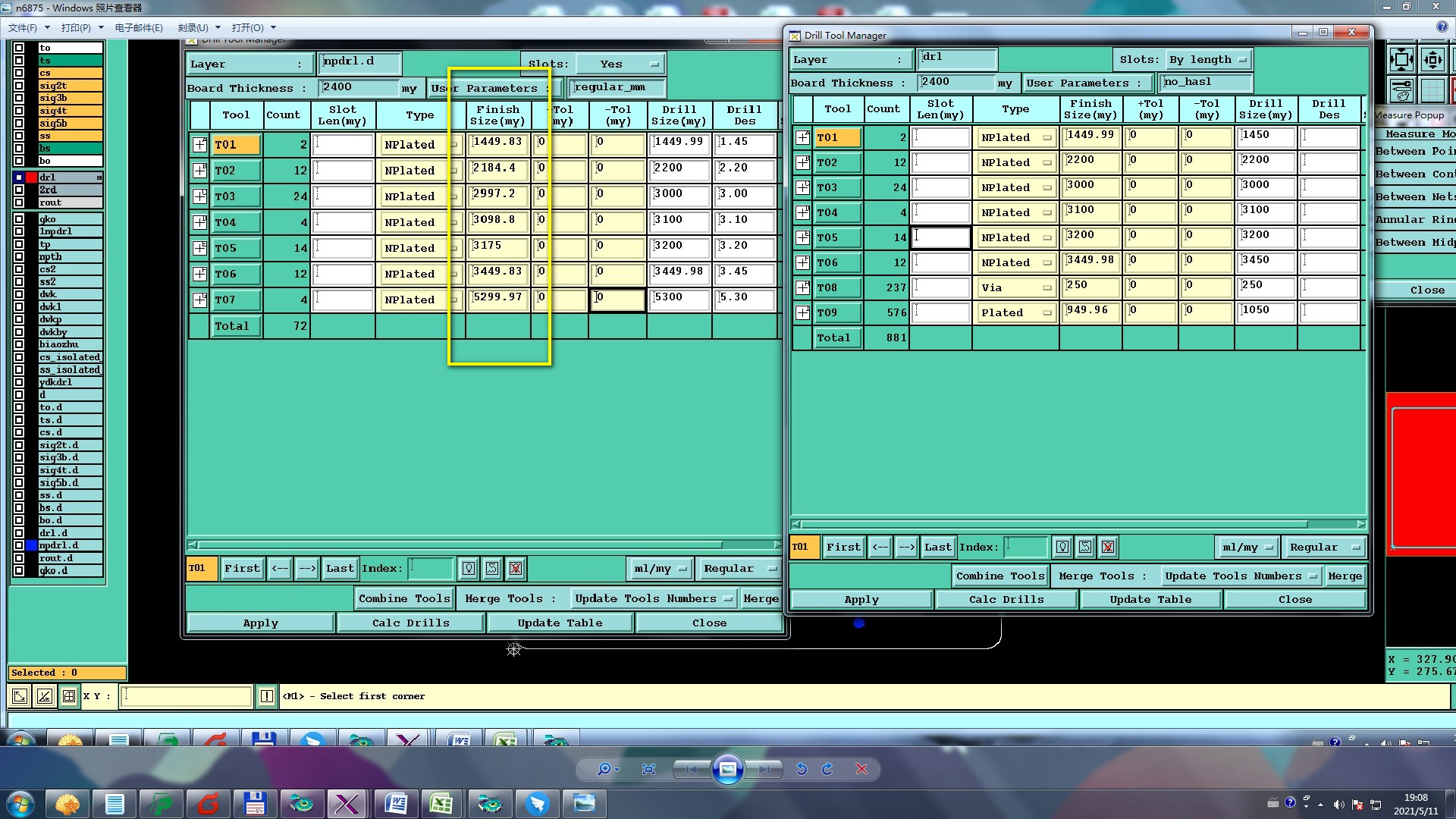Toggle the checkbox beside sig2t layer
Screen dimensions: 1456x819
(19, 86)
